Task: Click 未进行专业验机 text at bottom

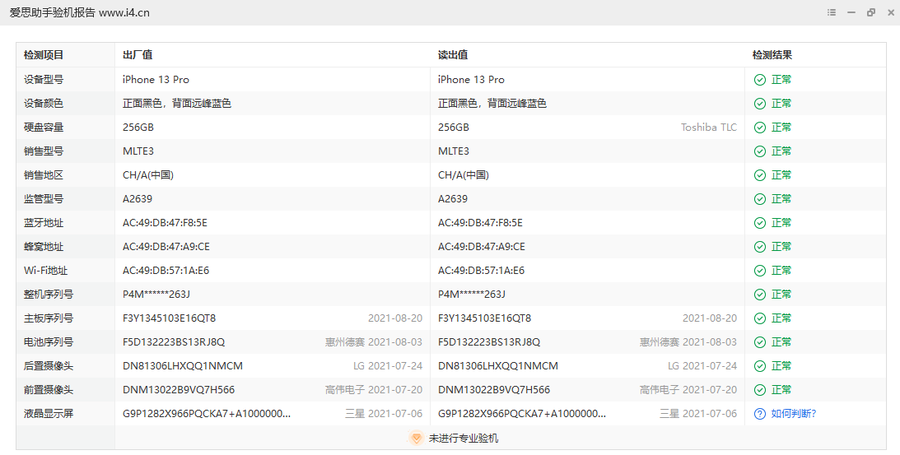Action: [x=463, y=438]
